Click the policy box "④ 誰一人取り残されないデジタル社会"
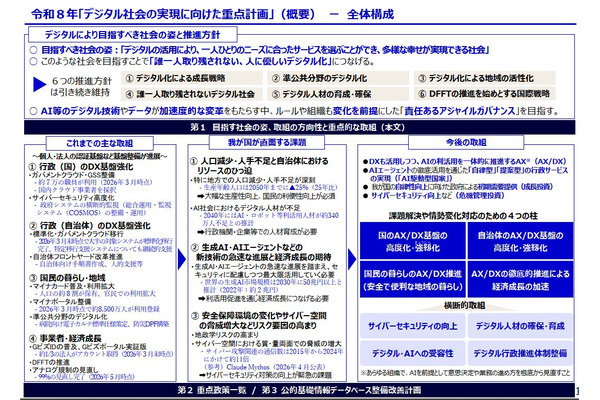 [192, 94]
